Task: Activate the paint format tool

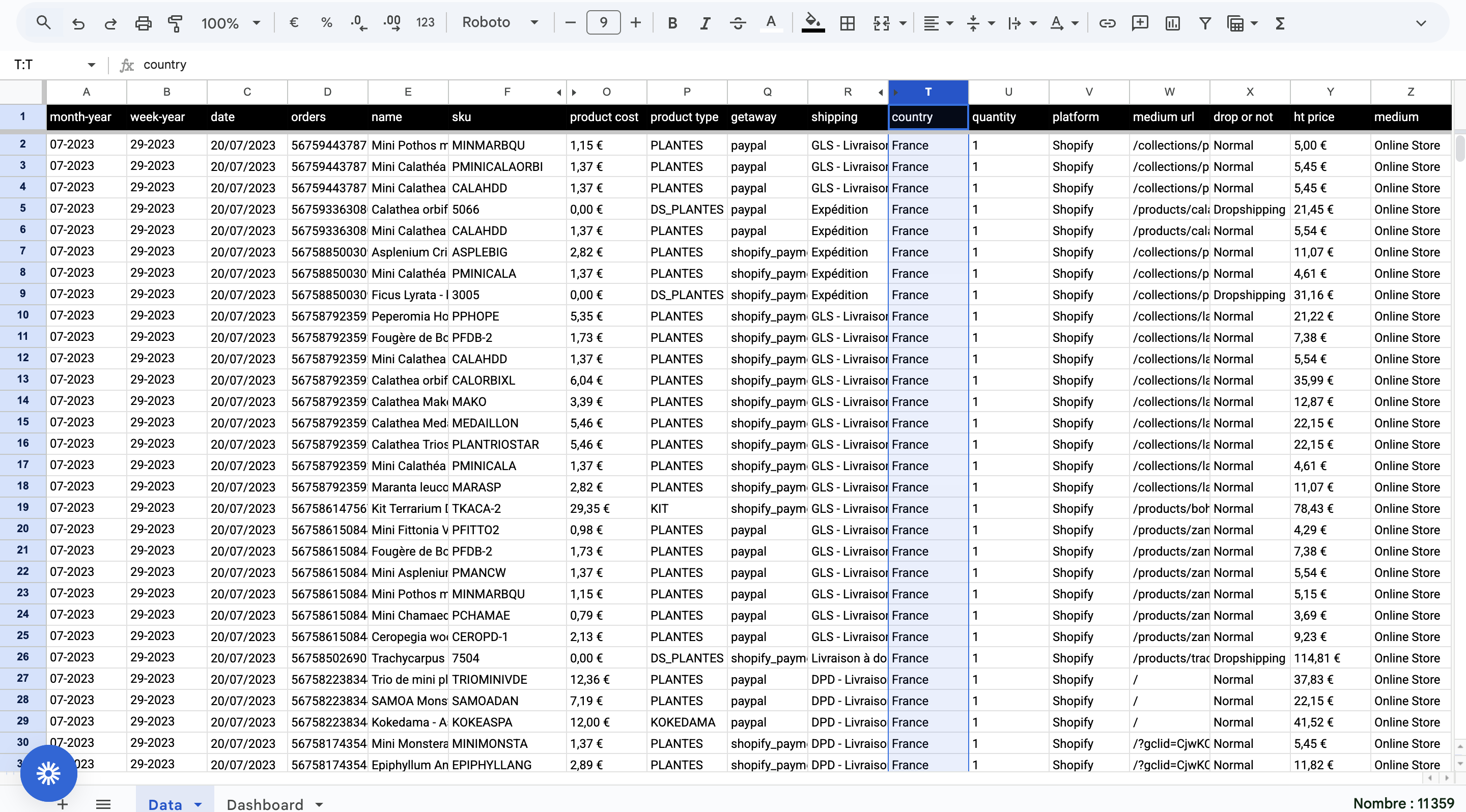Action: coord(175,23)
